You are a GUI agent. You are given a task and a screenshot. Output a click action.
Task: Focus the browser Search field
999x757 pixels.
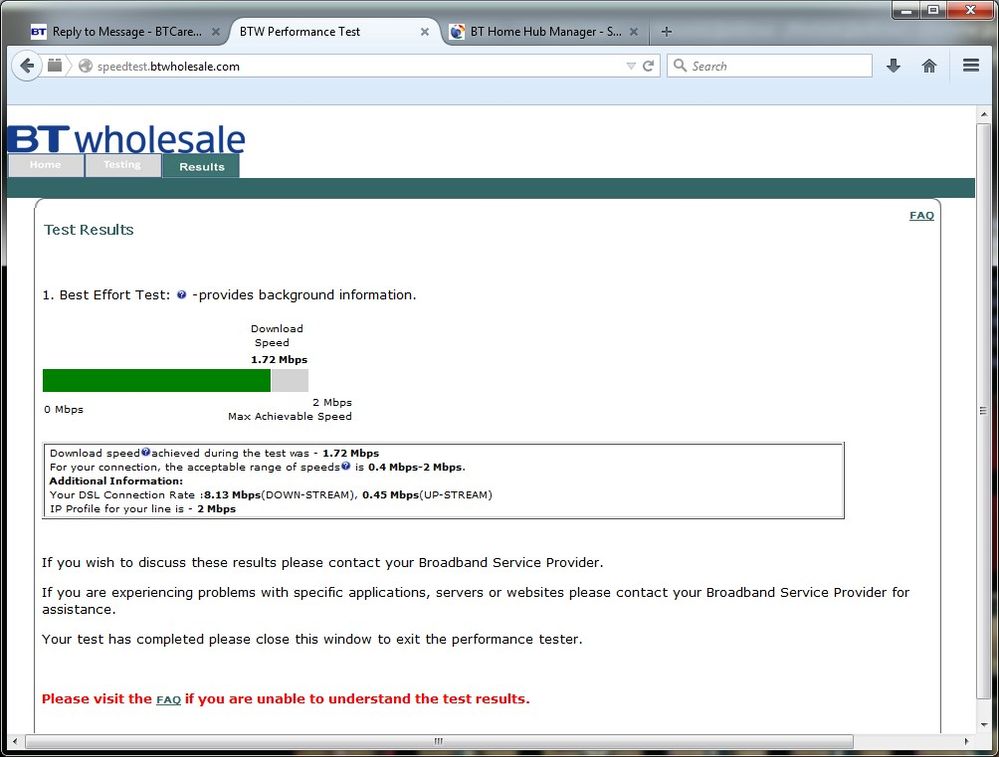point(770,66)
